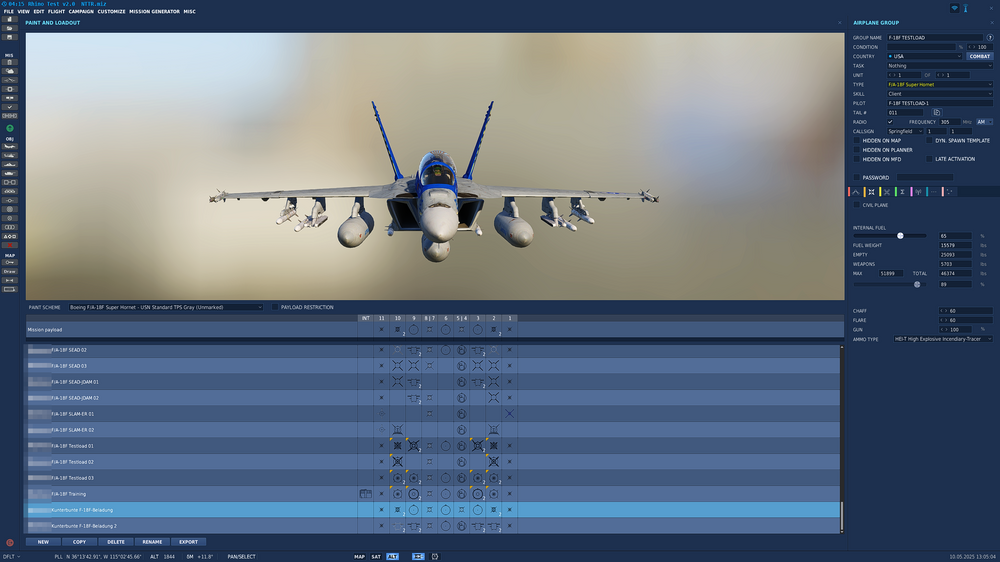Open the briefing clipboard tool

pyautogui.click(x=10, y=63)
